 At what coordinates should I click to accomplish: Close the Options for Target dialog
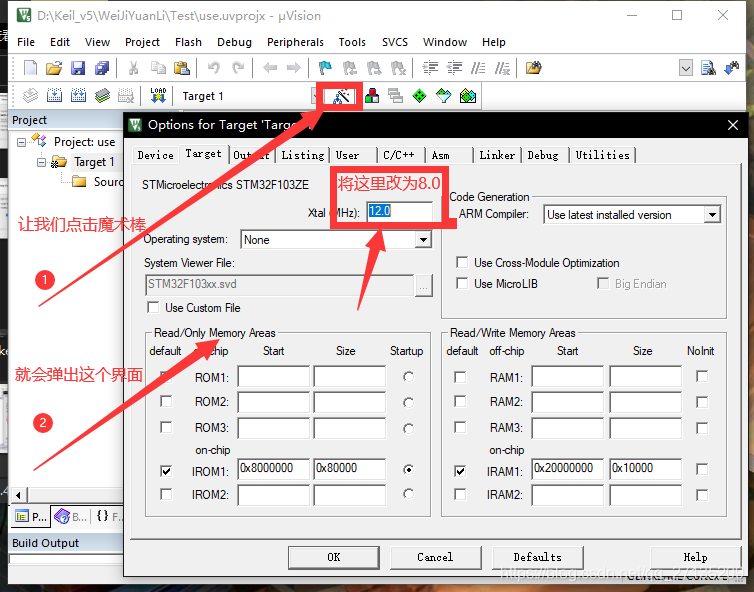733,125
